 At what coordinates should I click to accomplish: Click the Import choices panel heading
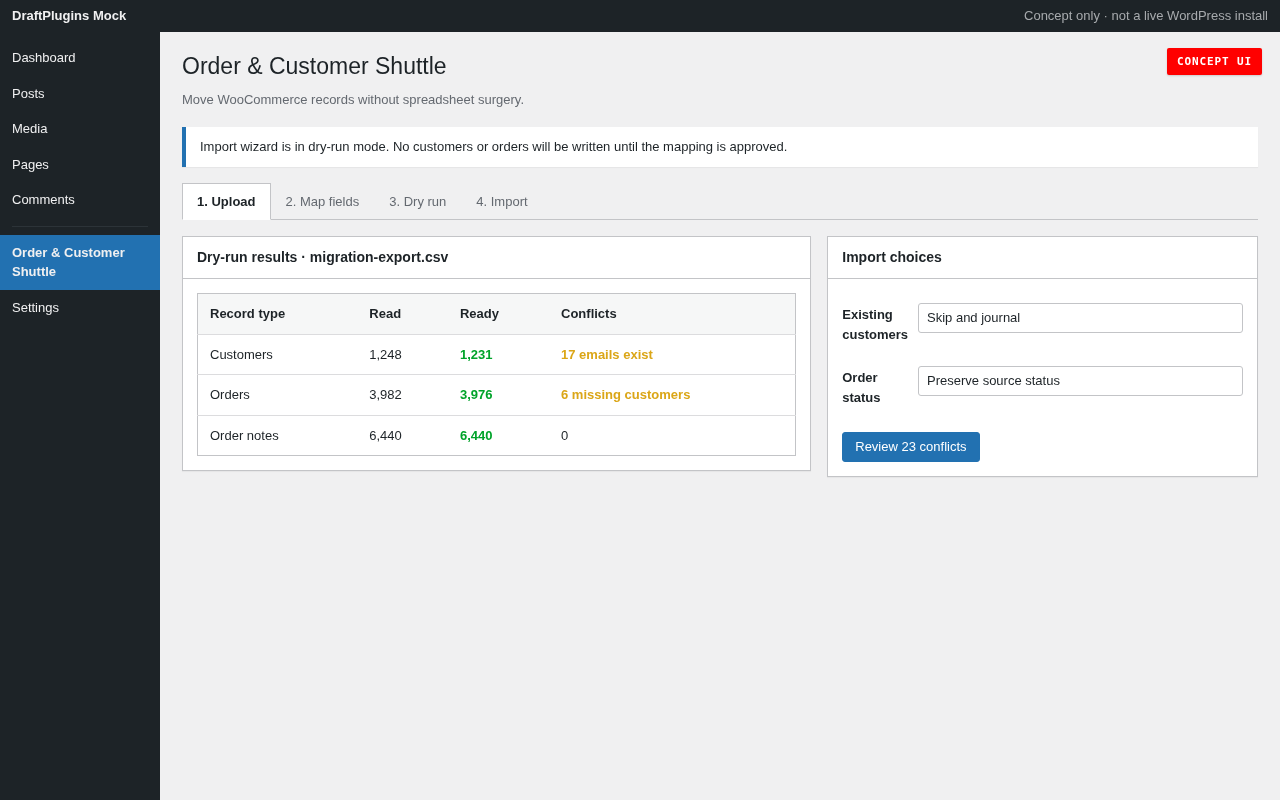pos(892,257)
